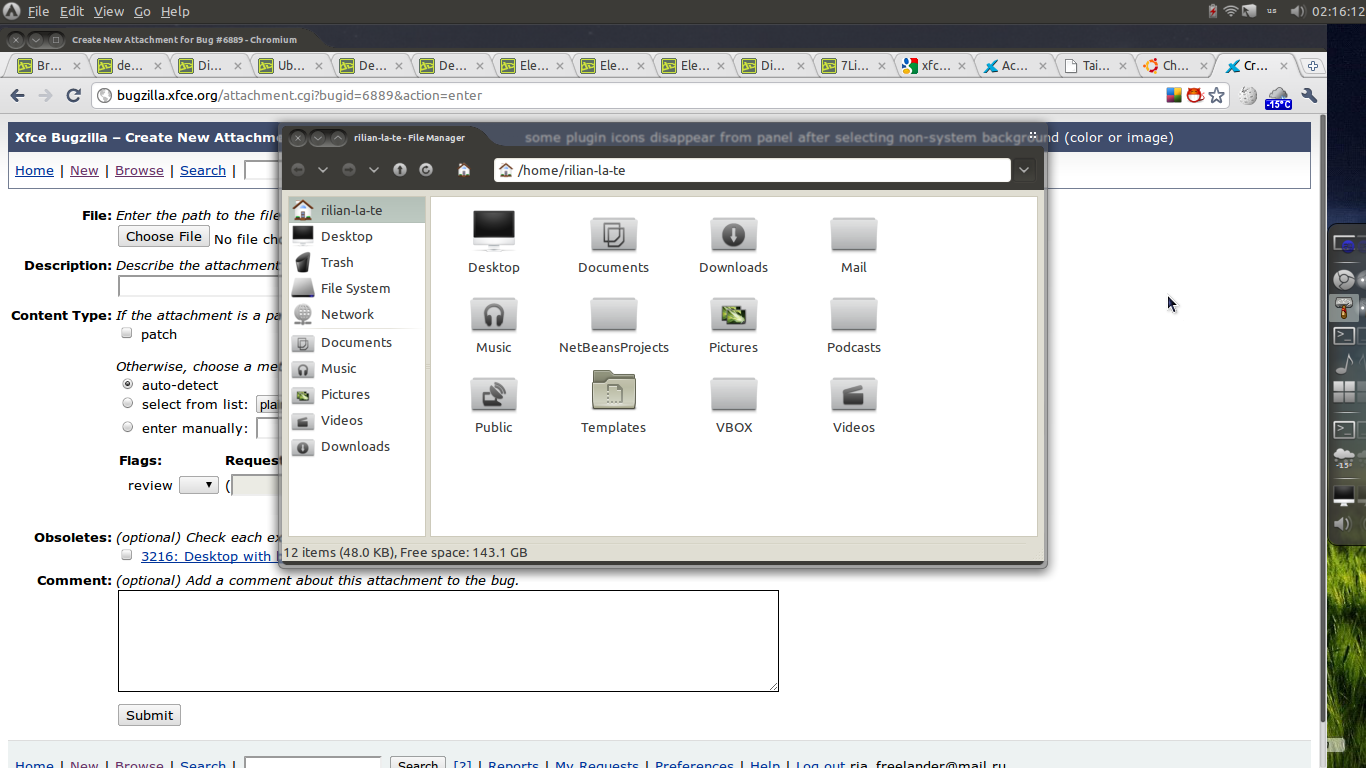Open the review flag dropdown

[x=198, y=485]
